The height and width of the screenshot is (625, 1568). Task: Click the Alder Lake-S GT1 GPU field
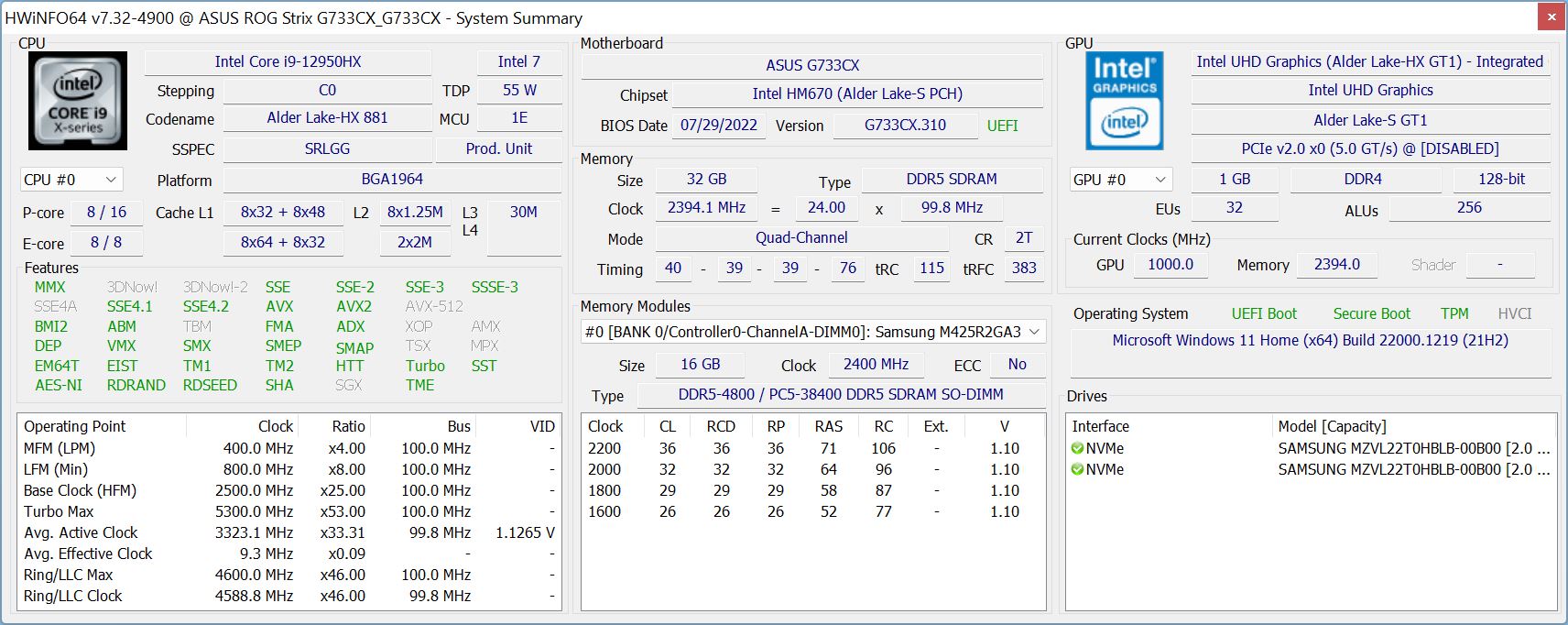(1370, 120)
